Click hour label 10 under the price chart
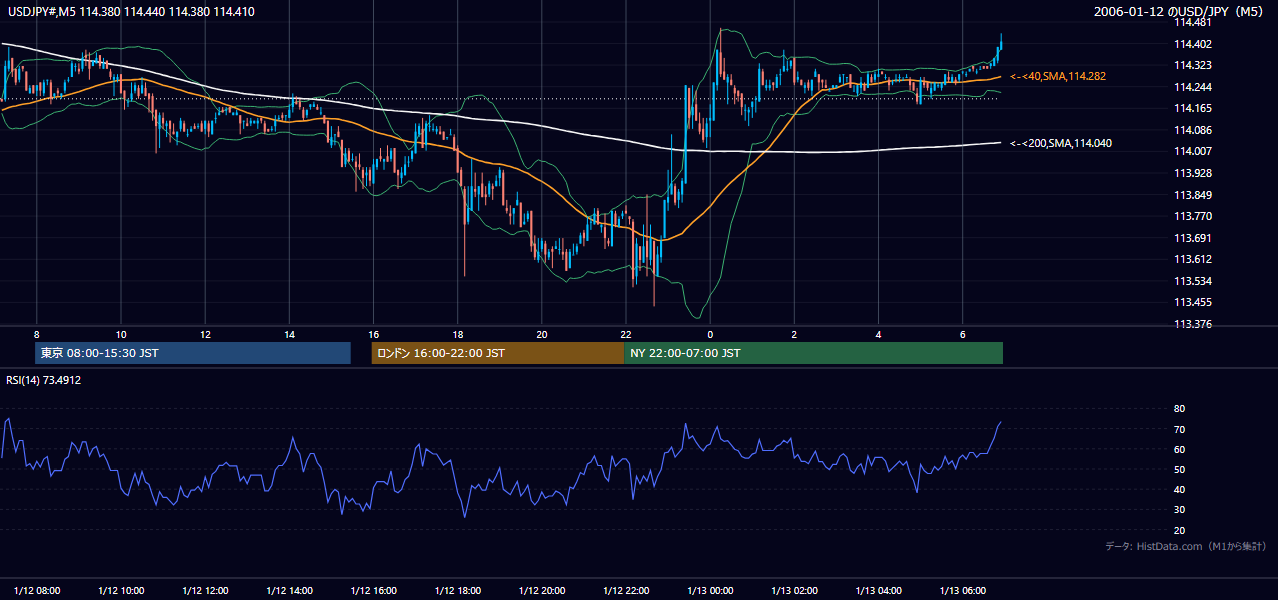The image size is (1278, 600). [x=121, y=334]
